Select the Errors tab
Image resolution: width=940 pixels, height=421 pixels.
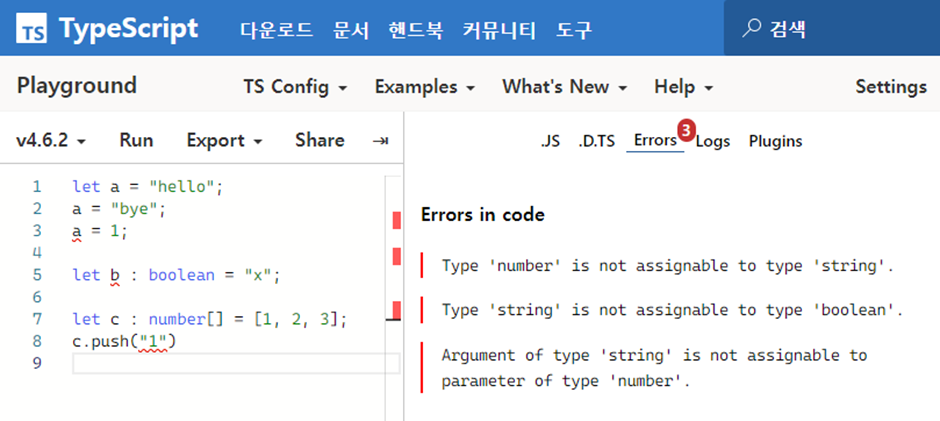(655, 141)
